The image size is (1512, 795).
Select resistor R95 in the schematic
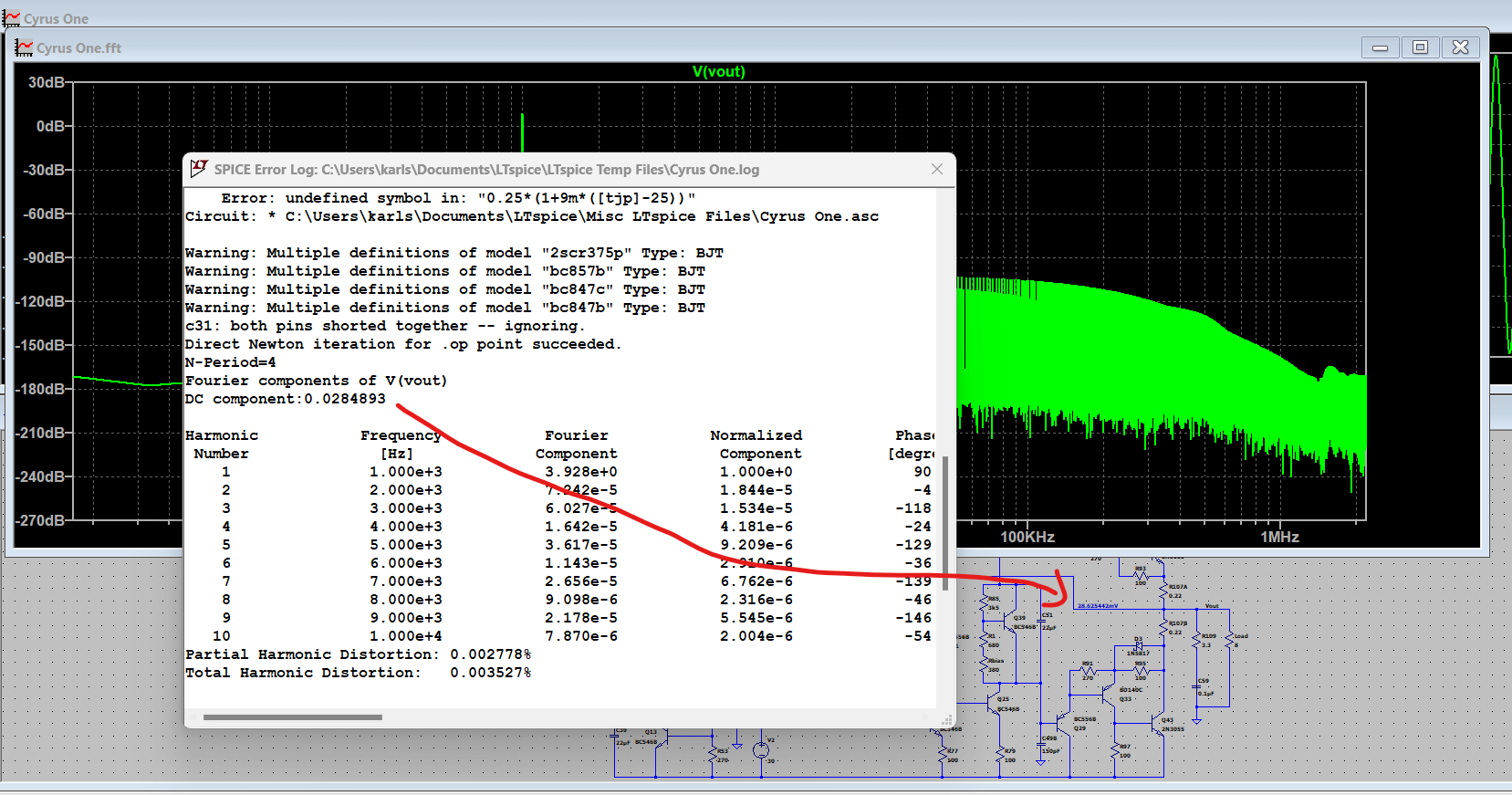tap(1141, 671)
